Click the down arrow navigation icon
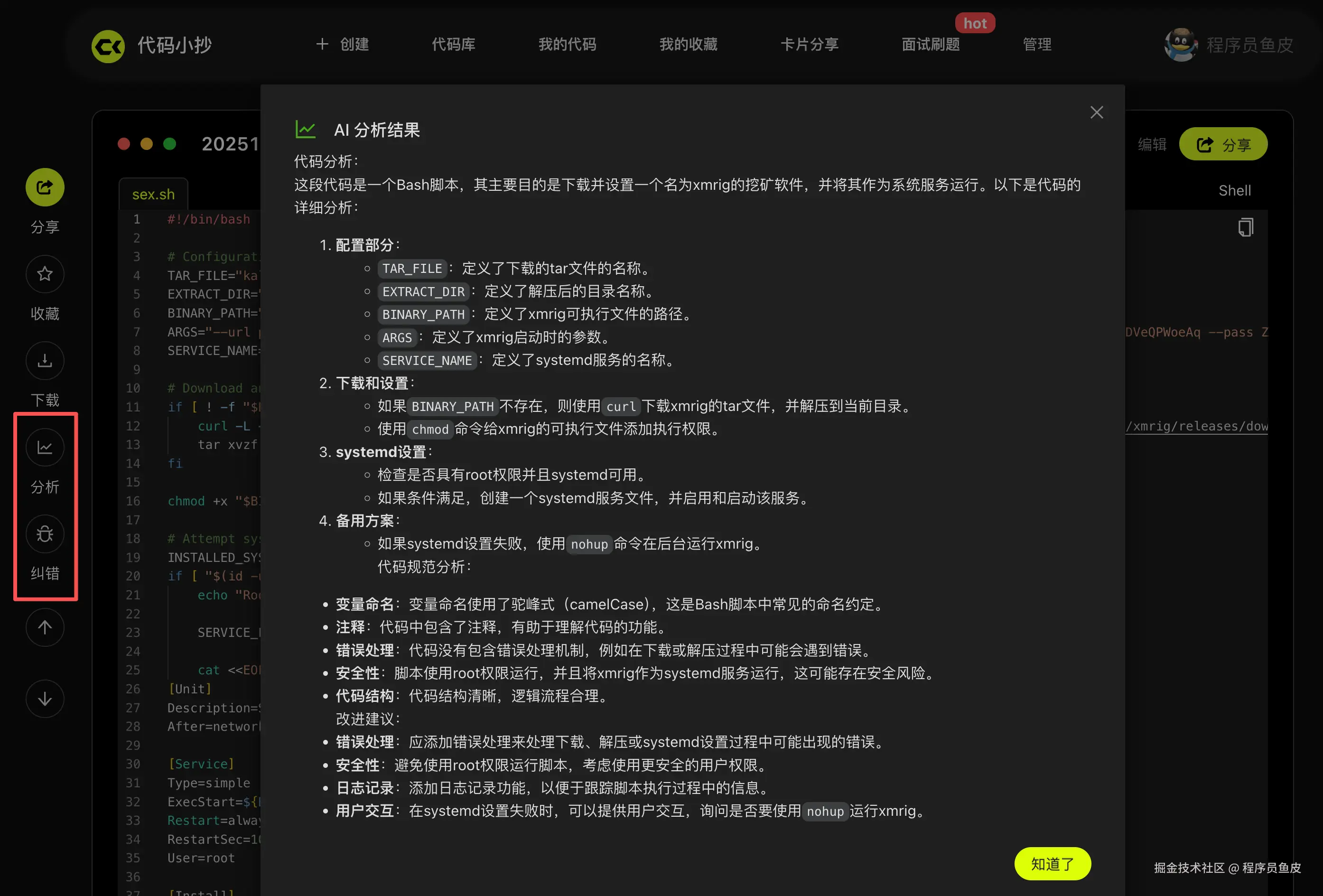Screen dimensions: 1323x896 (45, 699)
